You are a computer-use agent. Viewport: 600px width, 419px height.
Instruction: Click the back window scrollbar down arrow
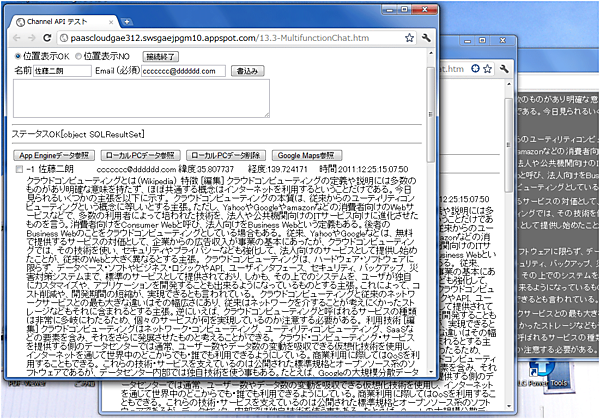(509, 406)
